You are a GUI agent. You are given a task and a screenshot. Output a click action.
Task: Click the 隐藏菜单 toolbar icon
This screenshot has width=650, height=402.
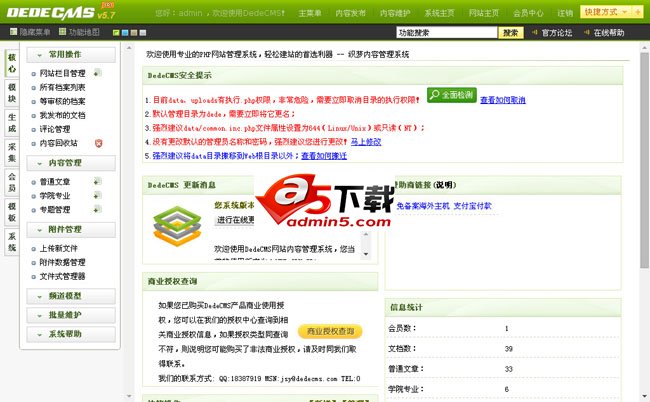click(14, 31)
